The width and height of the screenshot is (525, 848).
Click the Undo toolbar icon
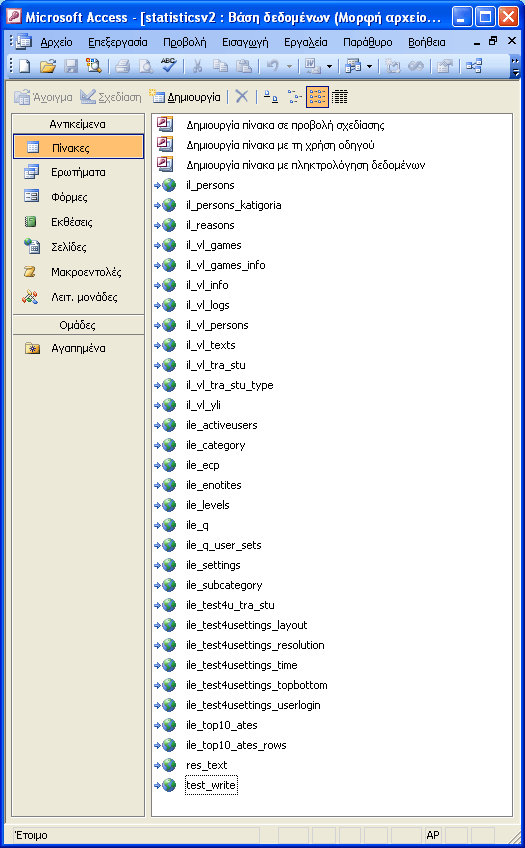273,66
